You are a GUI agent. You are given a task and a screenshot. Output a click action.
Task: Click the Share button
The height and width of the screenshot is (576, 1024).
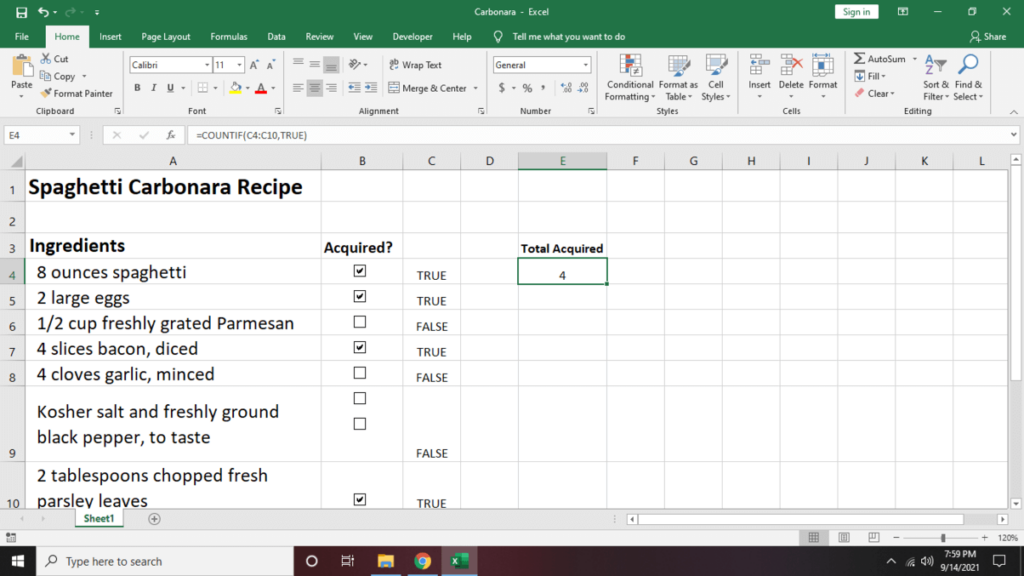pos(988,37)
